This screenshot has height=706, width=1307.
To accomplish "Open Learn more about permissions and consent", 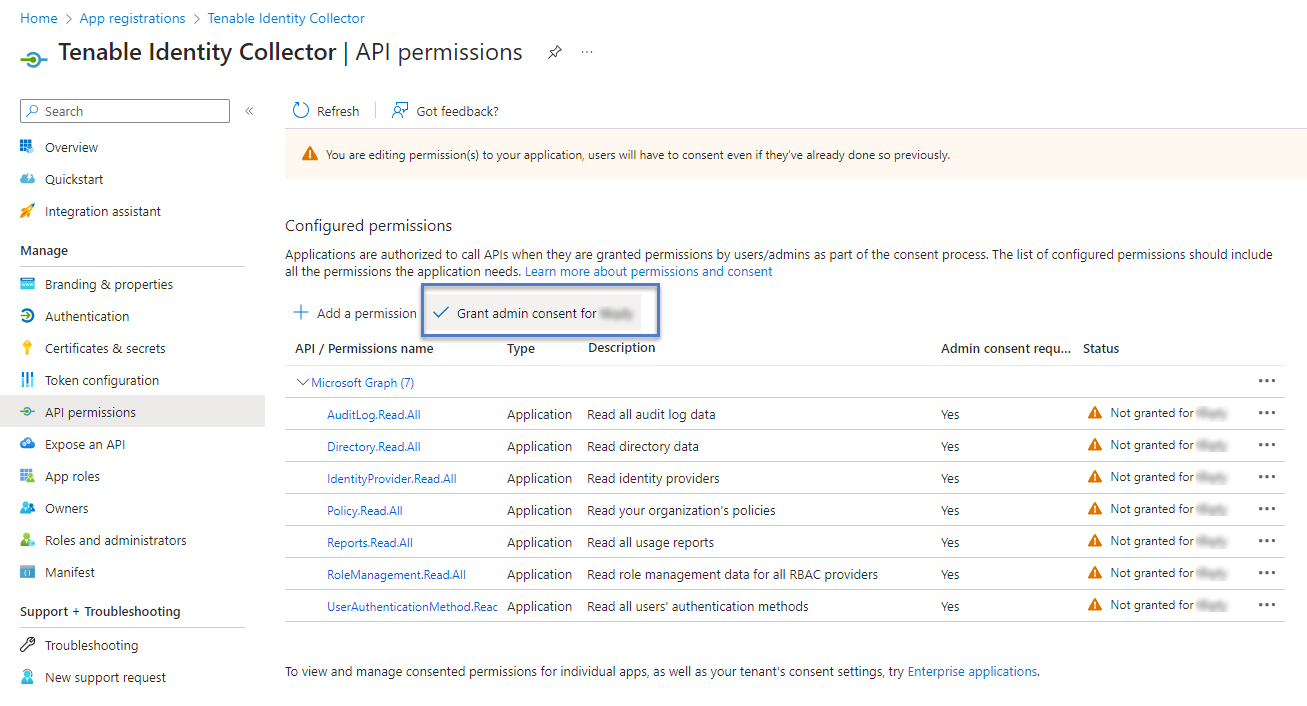I will [649, 271].
